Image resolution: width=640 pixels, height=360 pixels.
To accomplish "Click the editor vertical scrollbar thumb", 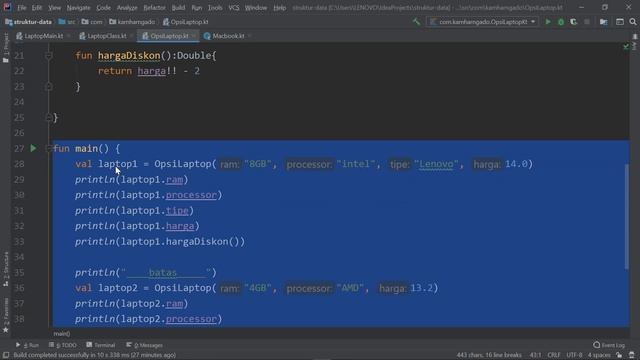I will [627, 216].
